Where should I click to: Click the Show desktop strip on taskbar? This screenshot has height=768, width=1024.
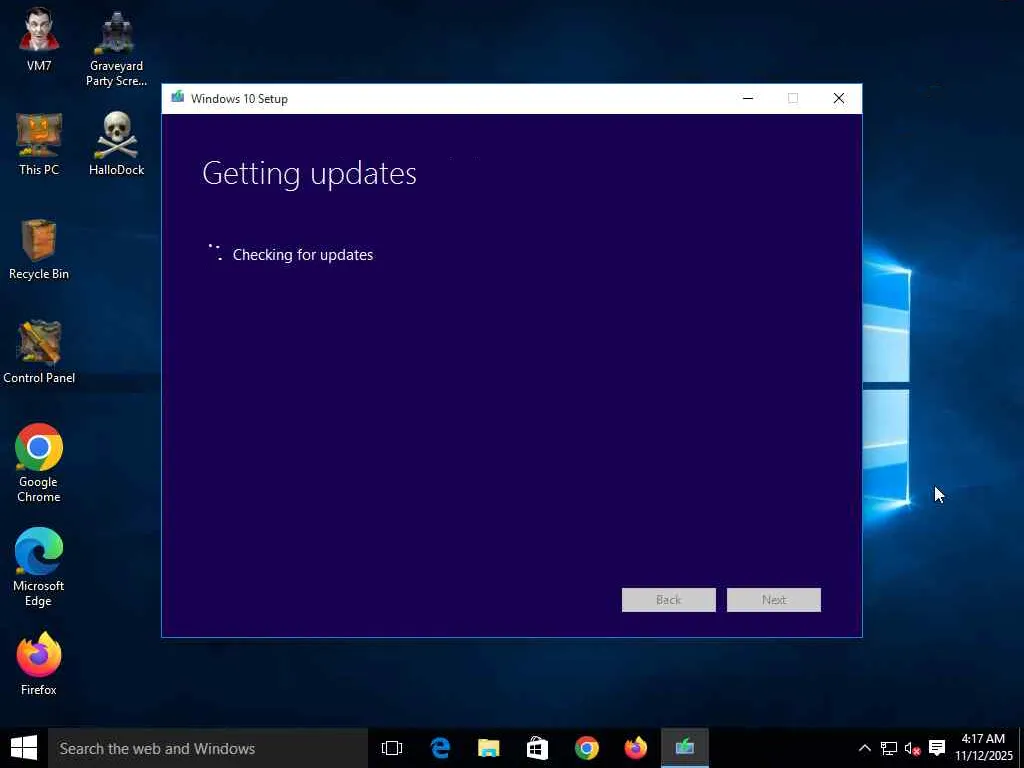coord(1021,748)
